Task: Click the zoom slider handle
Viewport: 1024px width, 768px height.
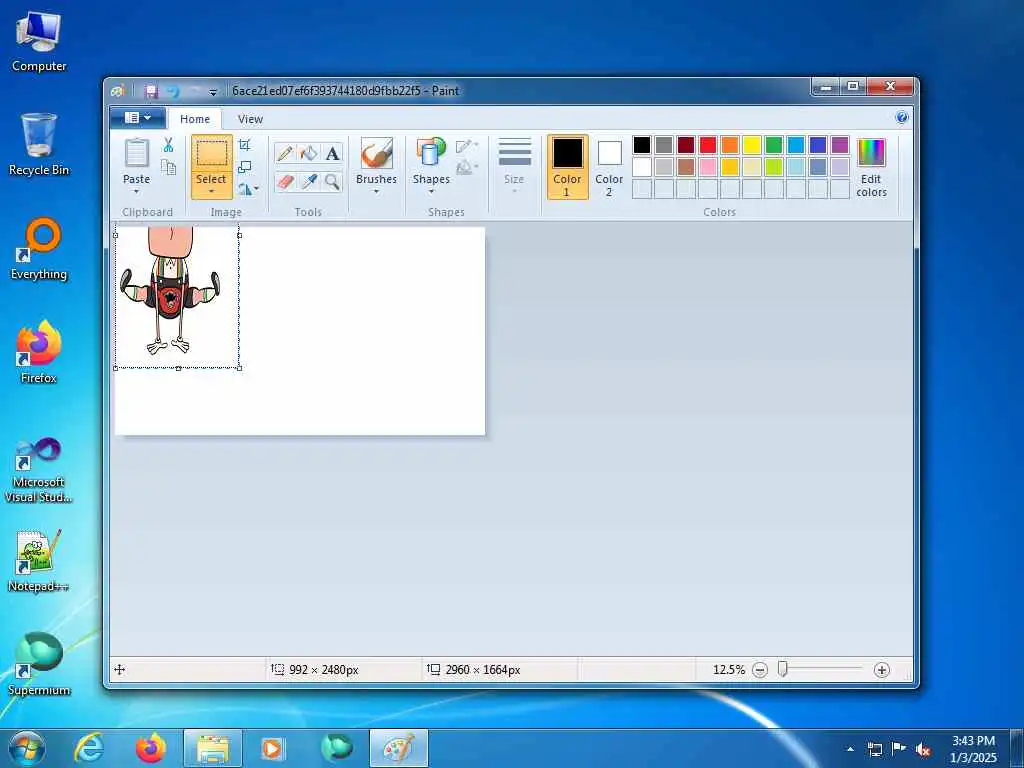Action: point(782,669)
